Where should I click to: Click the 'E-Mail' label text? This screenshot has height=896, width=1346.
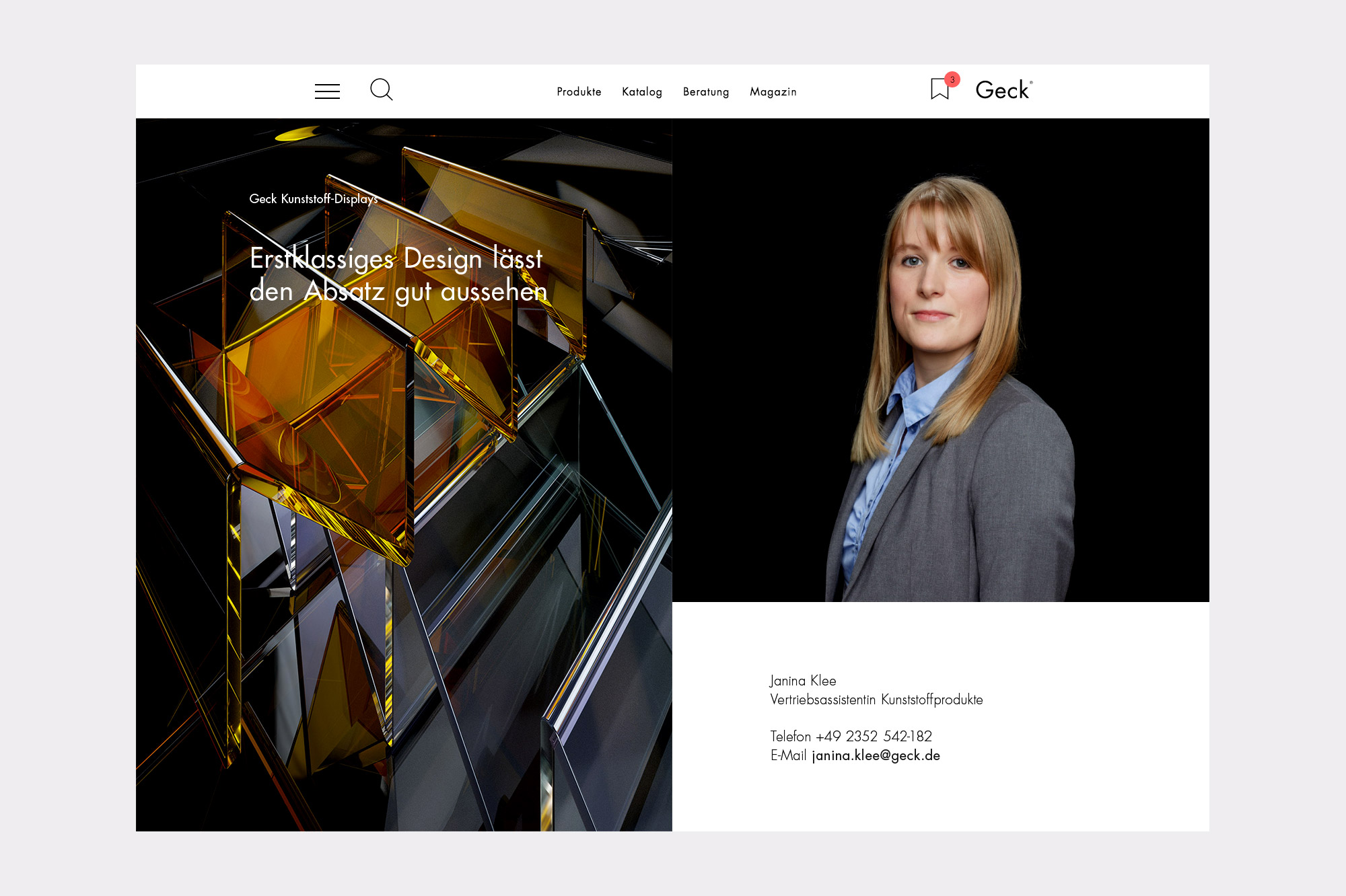point(788,755)
